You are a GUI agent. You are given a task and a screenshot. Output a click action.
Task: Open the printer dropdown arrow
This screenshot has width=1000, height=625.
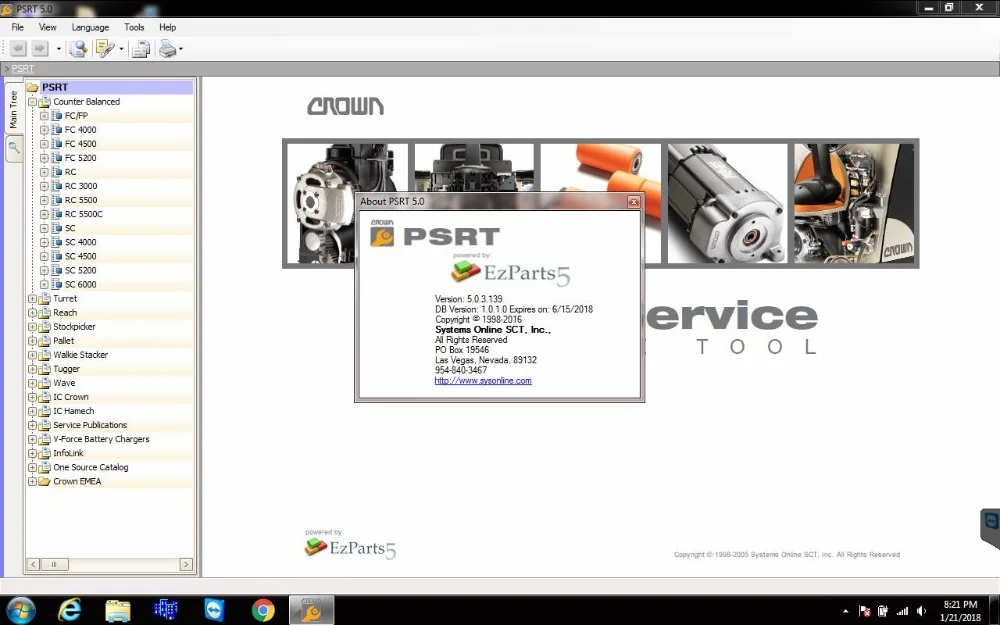pos(181,48)
